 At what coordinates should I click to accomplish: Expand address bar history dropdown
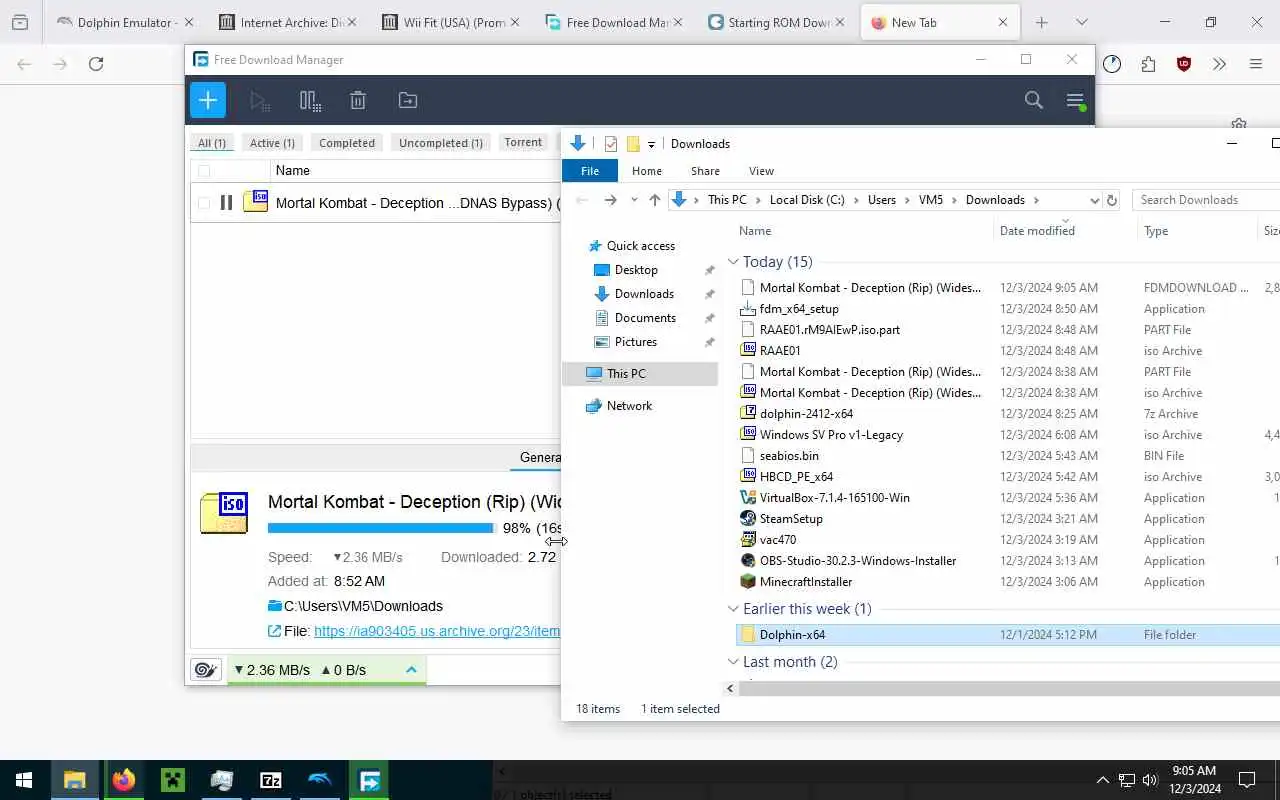click(1094, 200)
